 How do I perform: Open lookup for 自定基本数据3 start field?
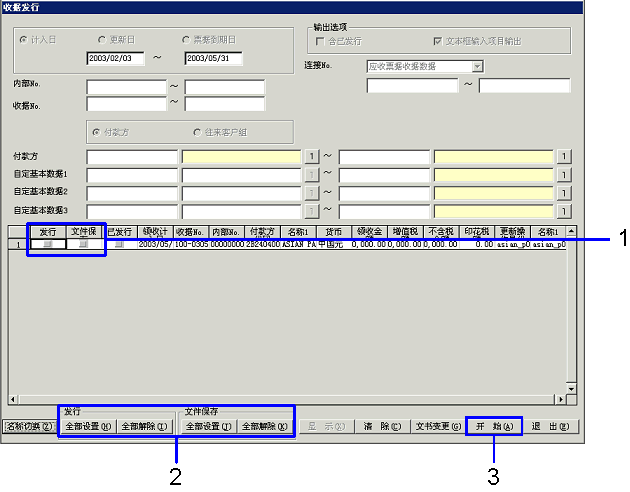coord(310,210)
